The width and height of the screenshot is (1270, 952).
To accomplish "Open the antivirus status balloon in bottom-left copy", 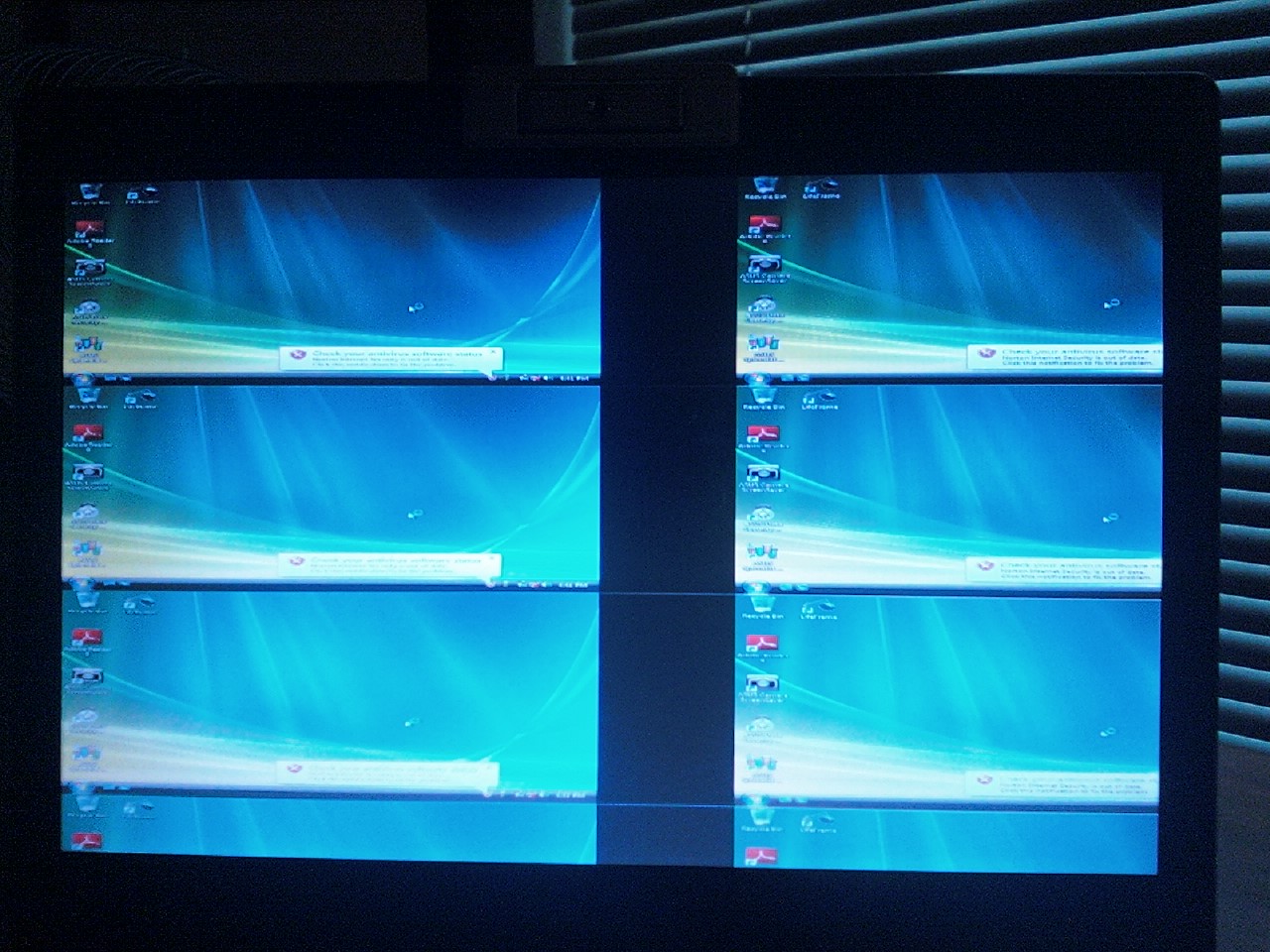I will (x=387, y=773).
